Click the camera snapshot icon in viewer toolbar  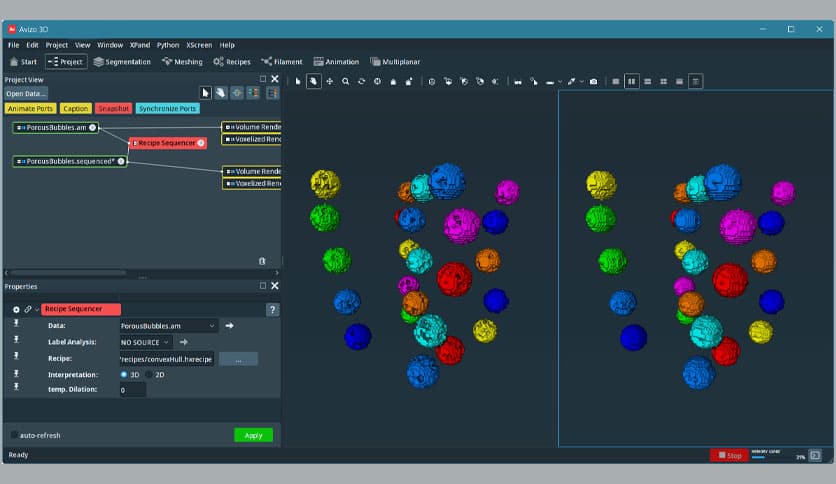click(593, 81)
